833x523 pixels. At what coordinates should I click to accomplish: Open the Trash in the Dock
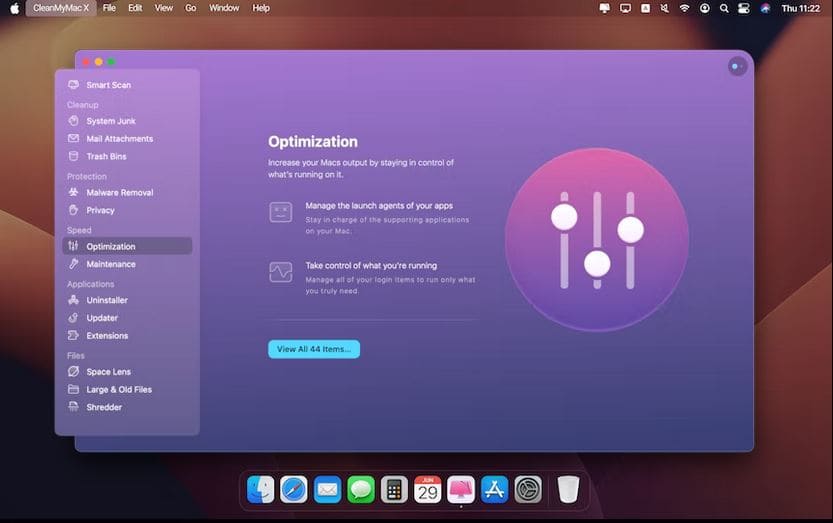tap(568, 490)
